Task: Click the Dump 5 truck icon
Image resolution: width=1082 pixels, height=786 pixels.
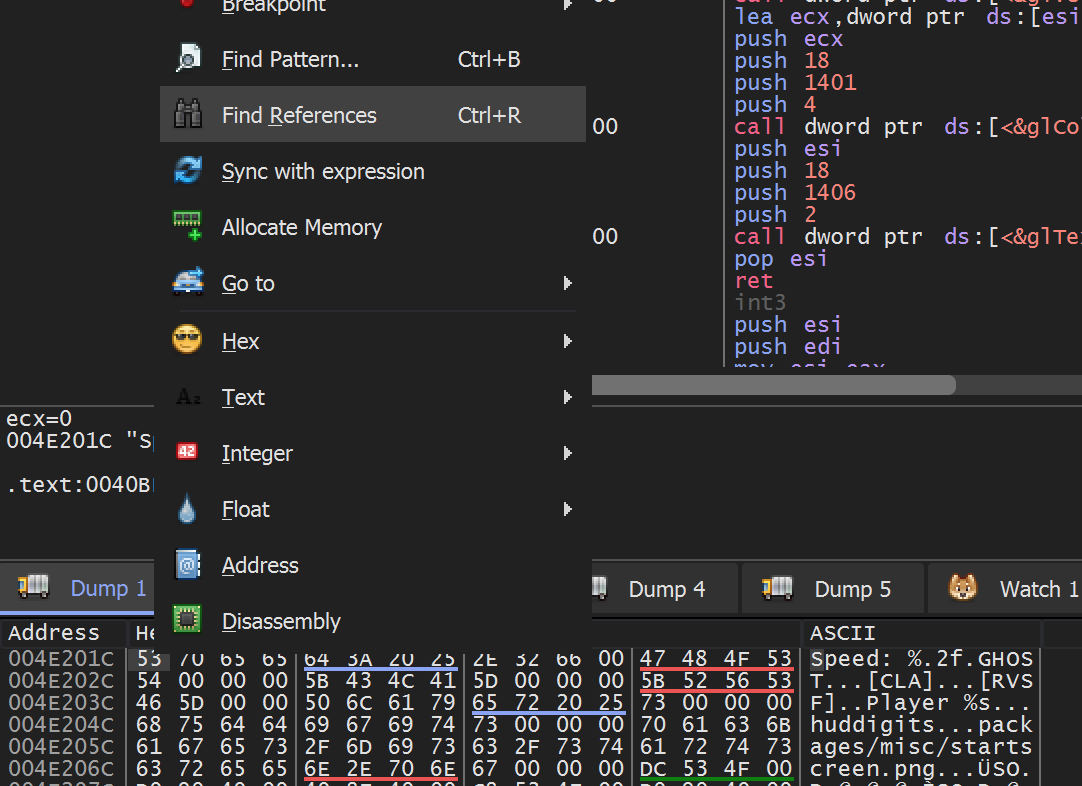Action: tap(777, 589)
